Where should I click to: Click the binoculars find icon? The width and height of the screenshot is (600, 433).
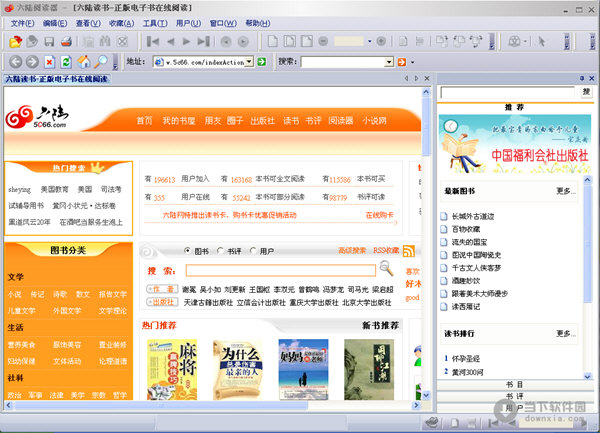click(x=105, y=41)
